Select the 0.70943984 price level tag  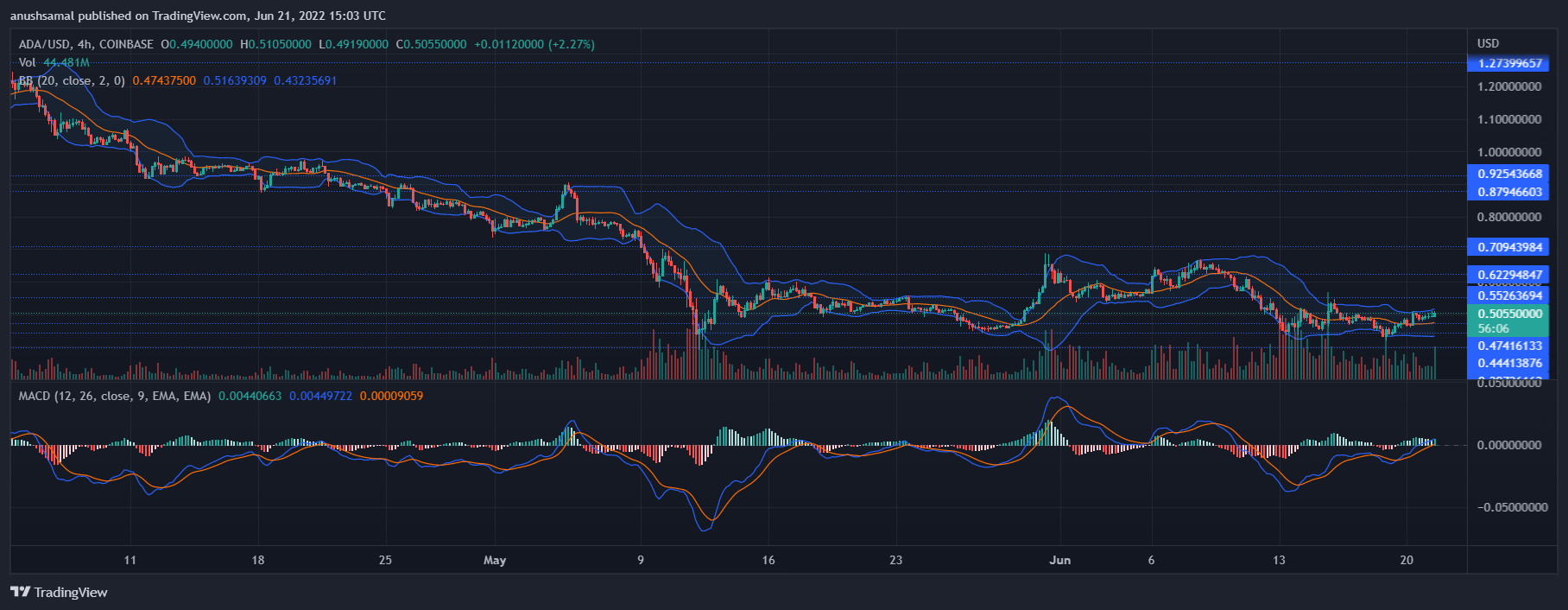(x=1508, y=247)
